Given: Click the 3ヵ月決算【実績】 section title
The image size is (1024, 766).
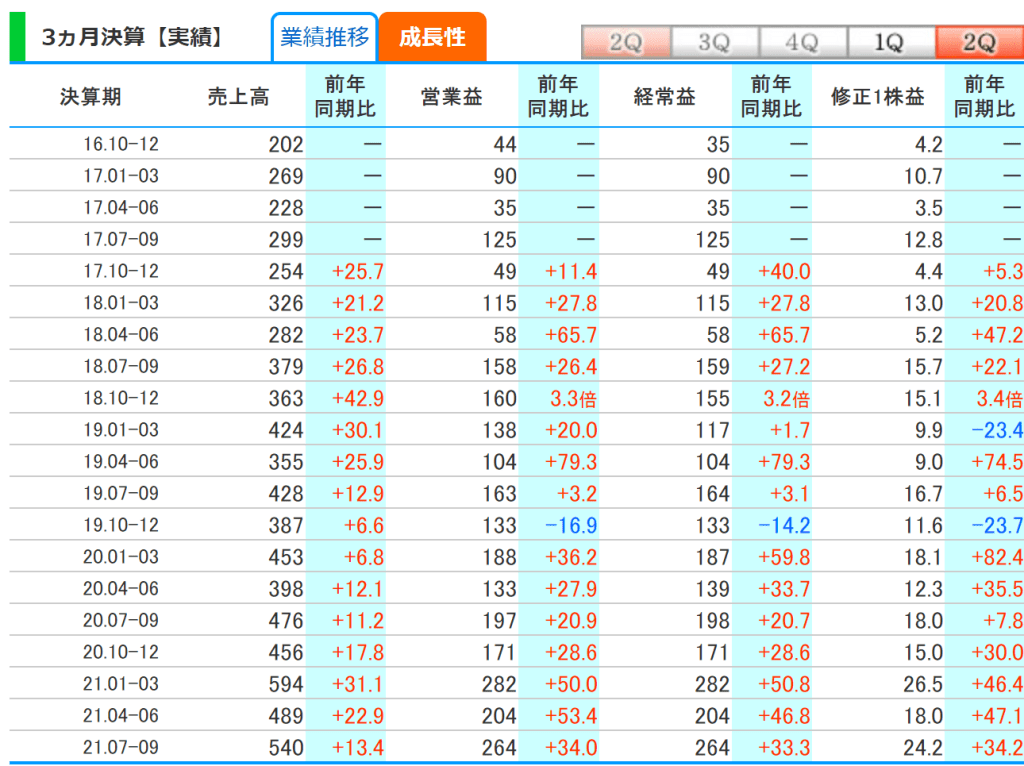Looking at the screenshot, I should click(x=132, y=38).
